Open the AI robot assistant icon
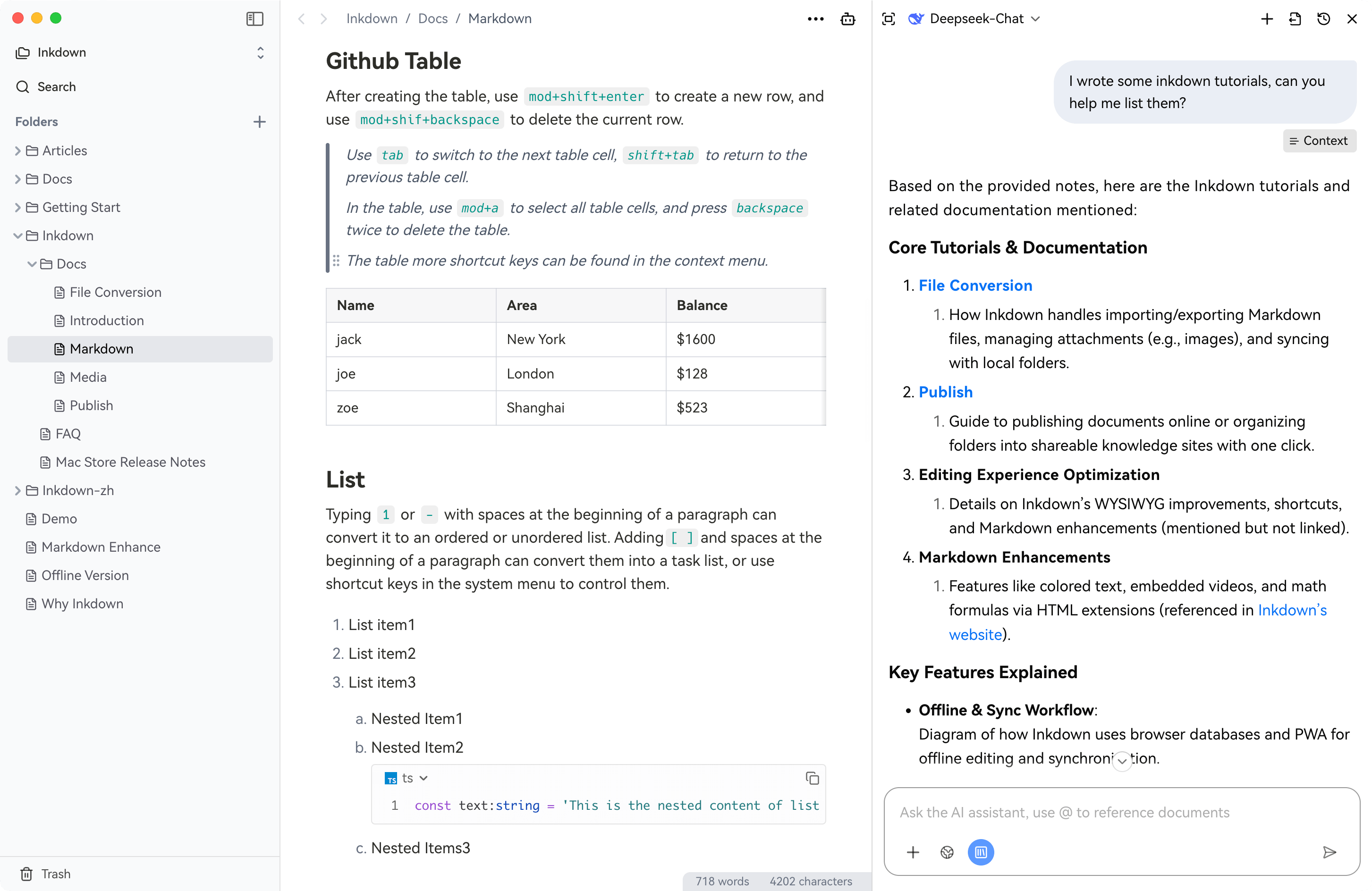1372x891 pixels. [847, 18]
